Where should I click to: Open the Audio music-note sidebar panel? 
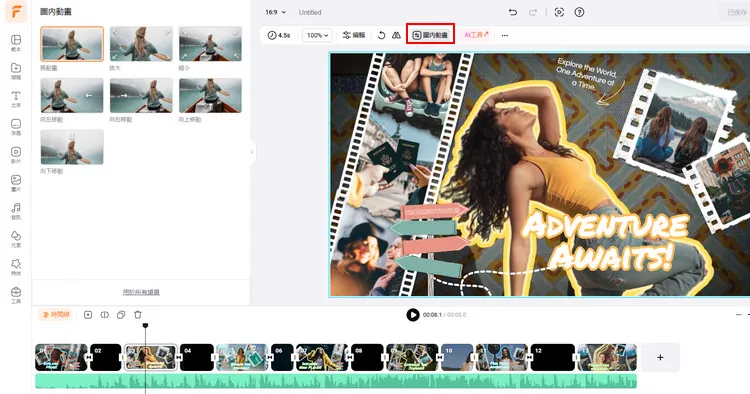point(16,211)
